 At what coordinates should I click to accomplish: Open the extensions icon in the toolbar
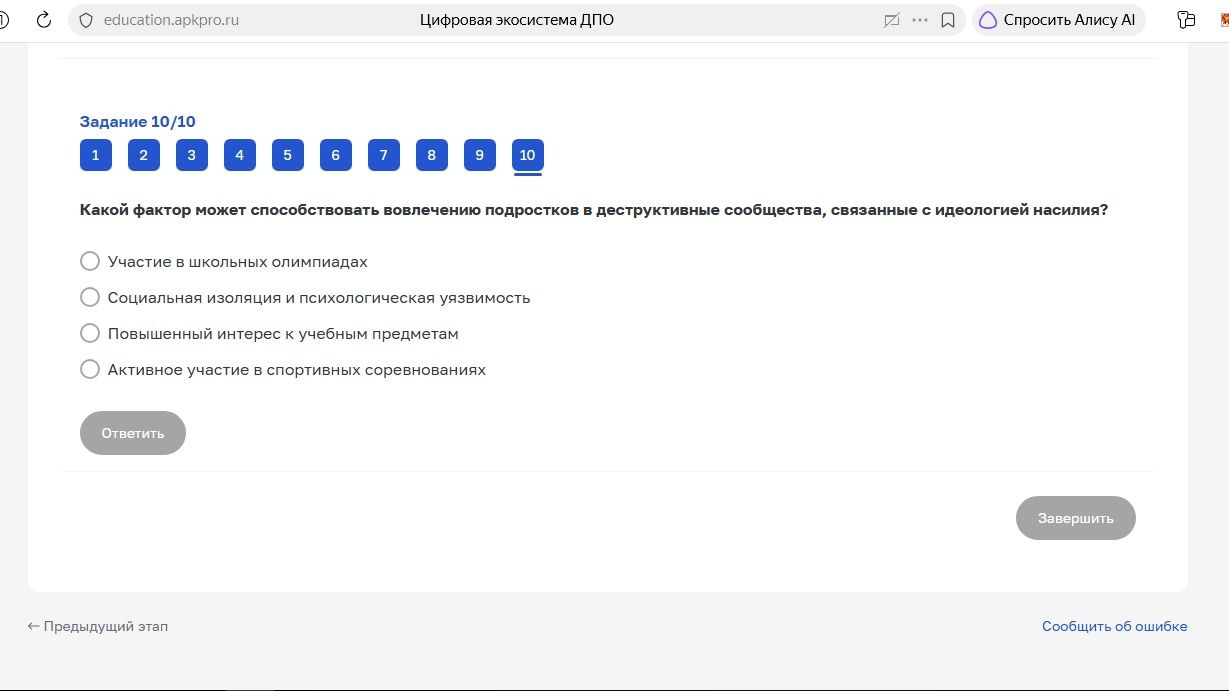pyautogui.click(x=1187, y=20)
